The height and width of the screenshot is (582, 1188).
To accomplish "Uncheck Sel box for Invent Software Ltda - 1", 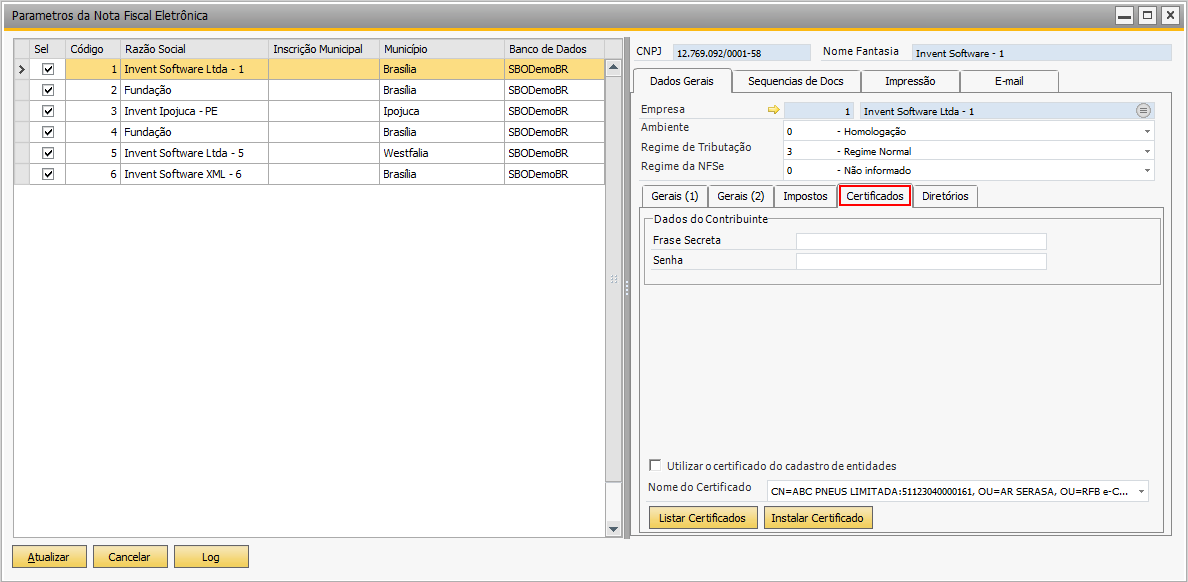I will 48,69.
